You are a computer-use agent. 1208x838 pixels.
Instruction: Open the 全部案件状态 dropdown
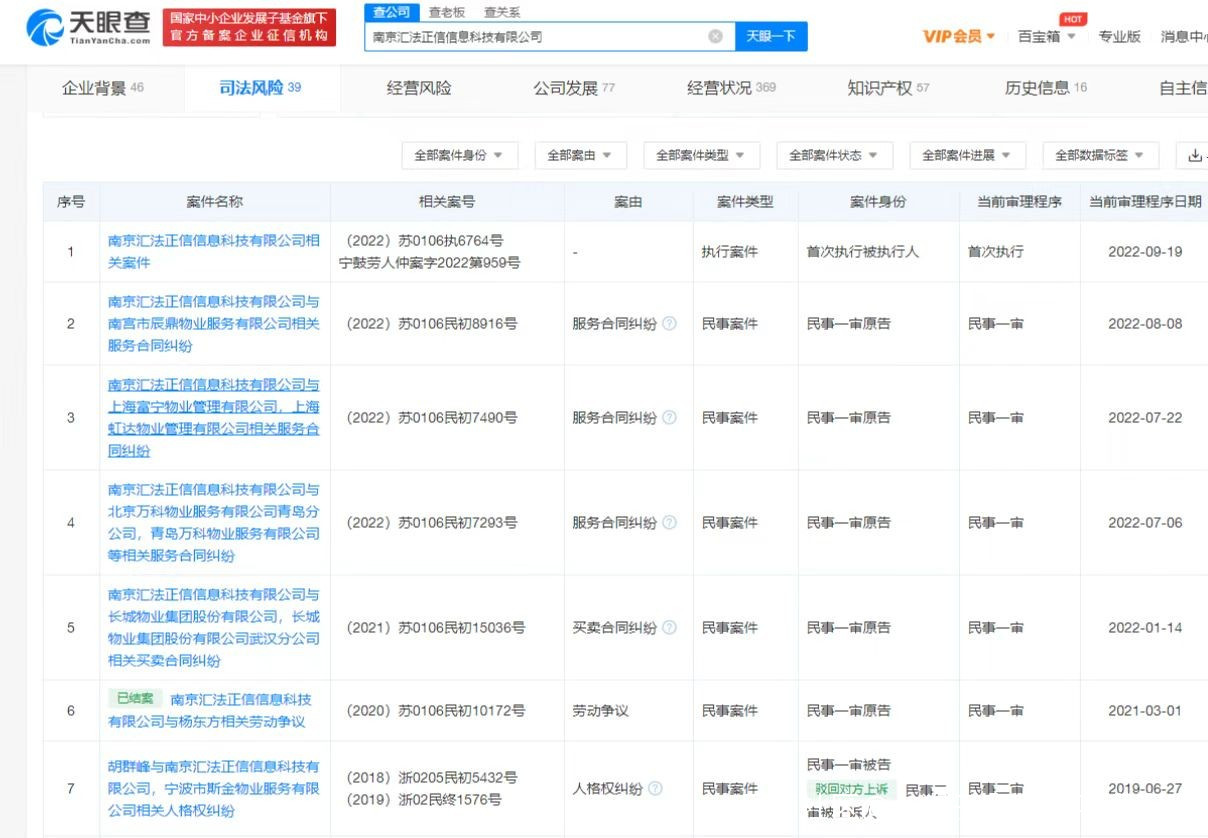click(x=834, y=155)
